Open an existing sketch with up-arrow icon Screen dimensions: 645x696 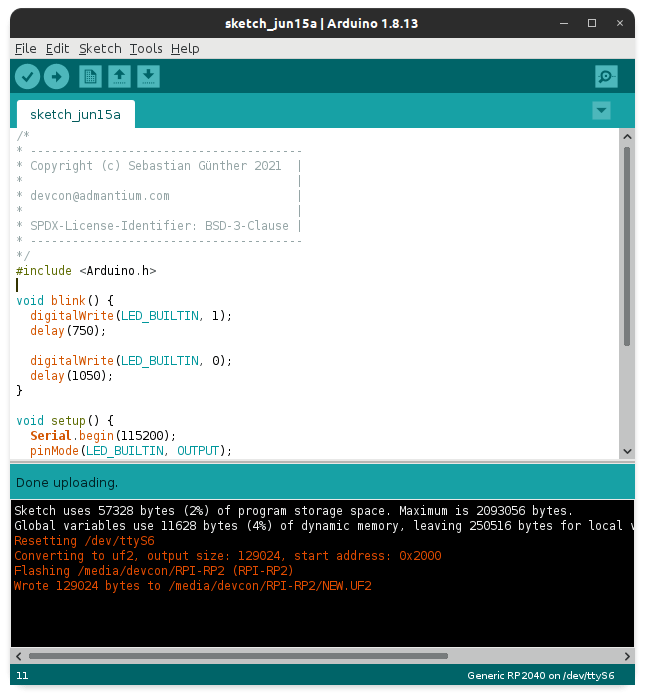coord(119,76)
